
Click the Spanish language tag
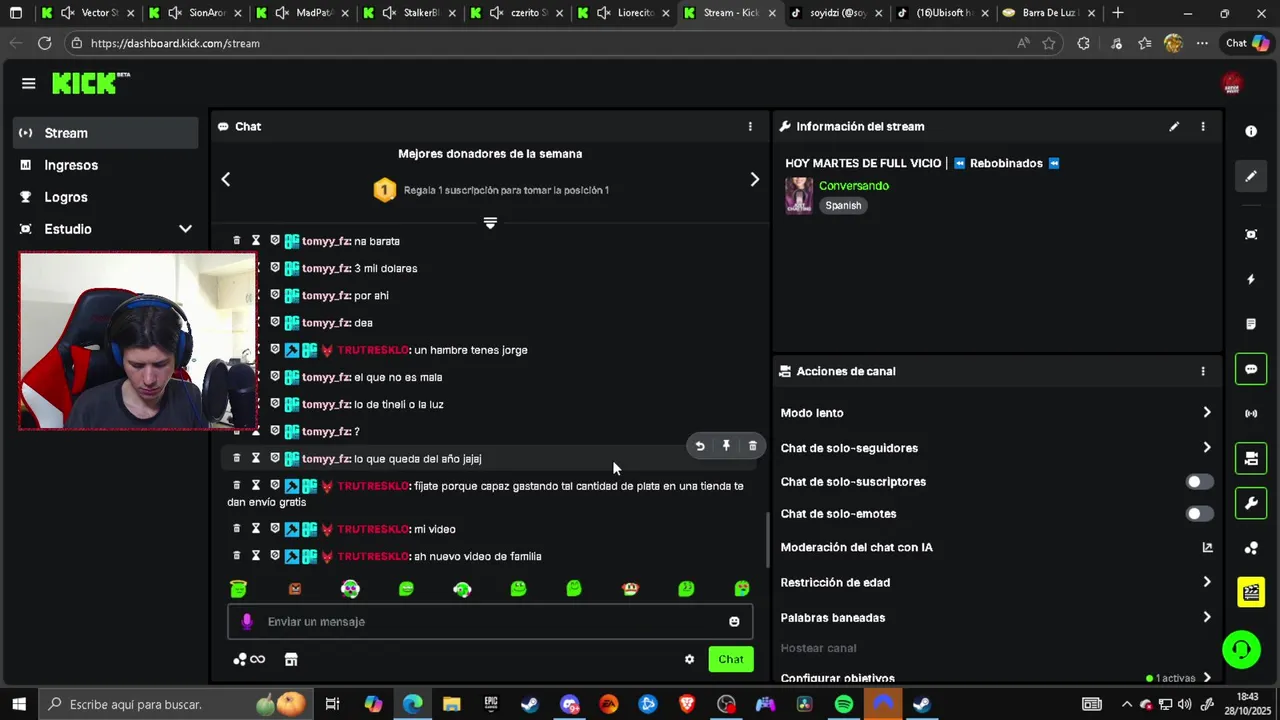click(843, 205)
